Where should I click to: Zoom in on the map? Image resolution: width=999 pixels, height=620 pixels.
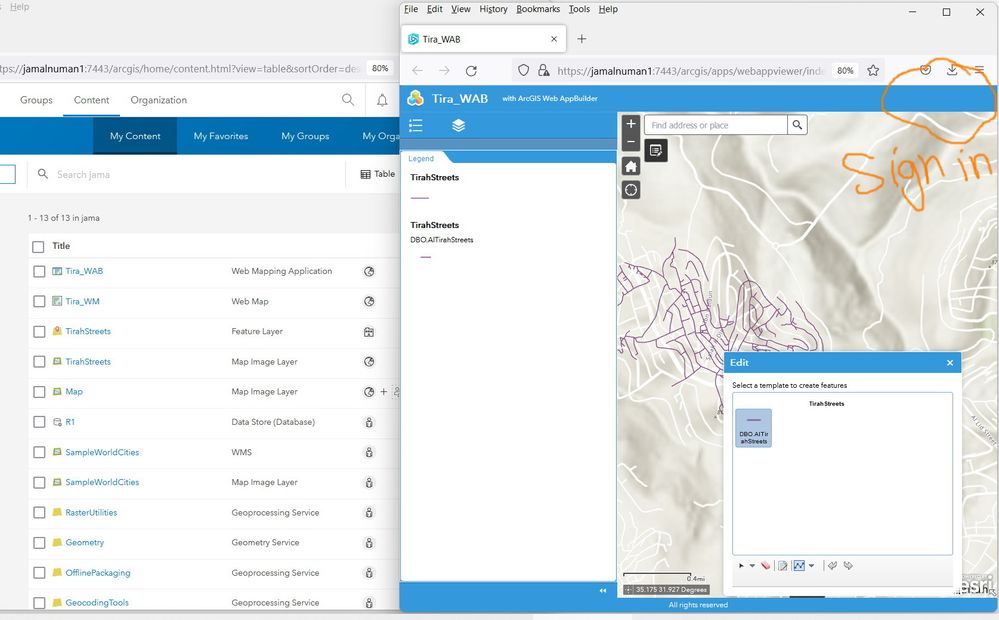(x=631, y=124)
